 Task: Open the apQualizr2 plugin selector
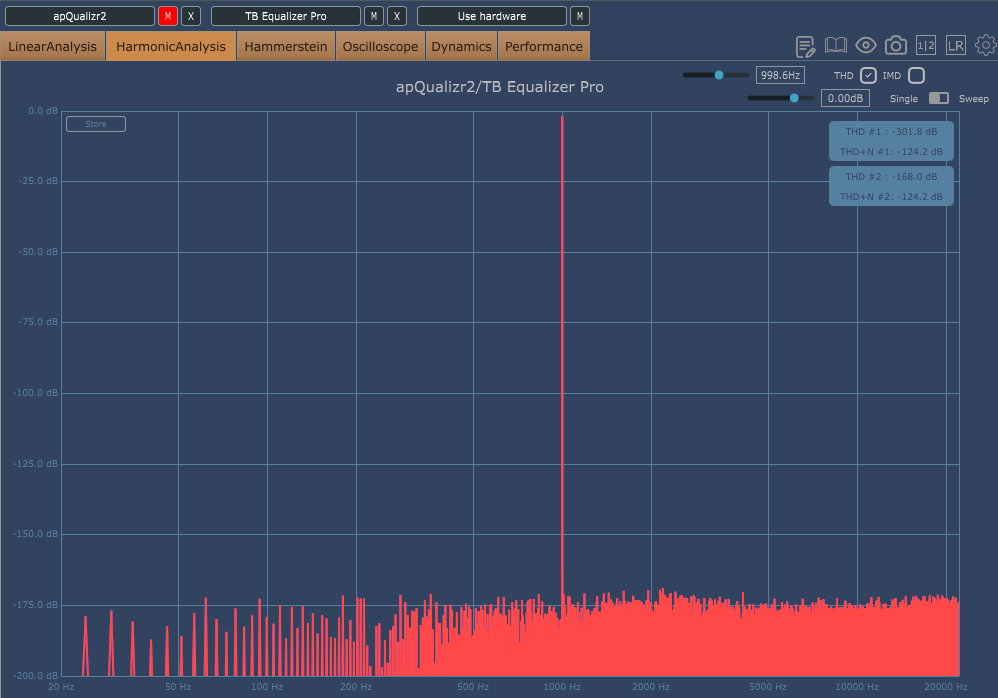[x=80, y=16]
